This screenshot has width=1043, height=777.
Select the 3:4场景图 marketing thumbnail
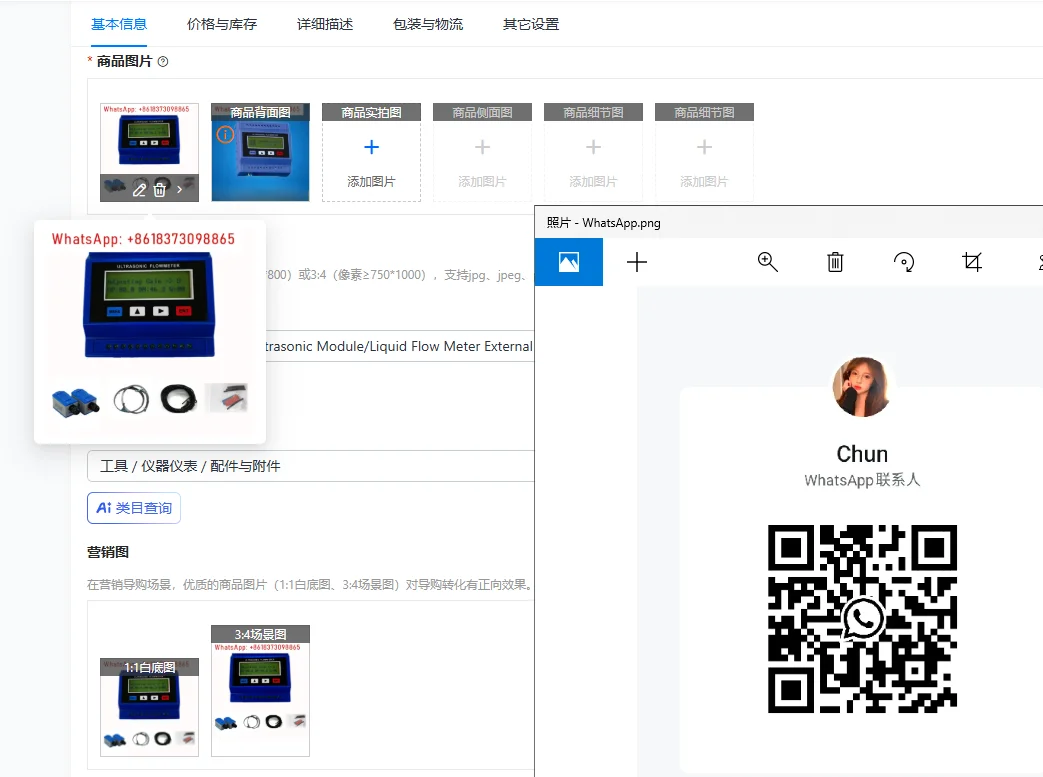point(260,691)
